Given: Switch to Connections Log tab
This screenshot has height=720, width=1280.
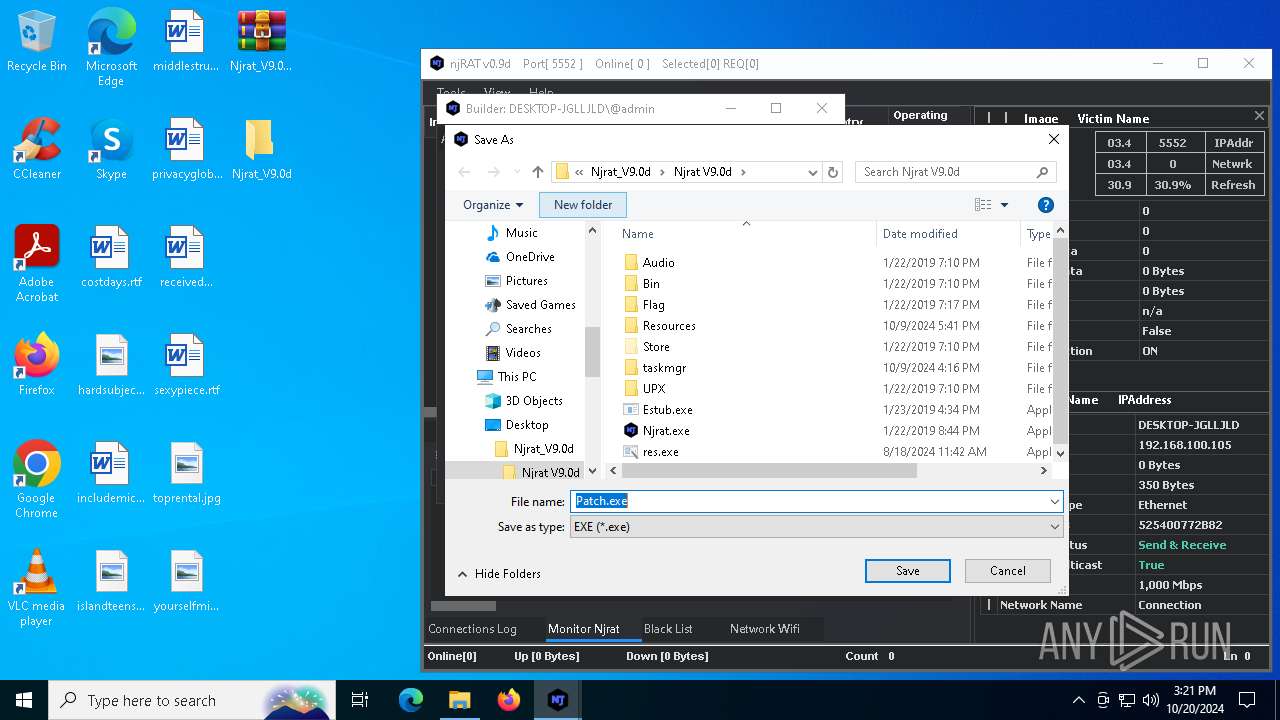Looking at the screenshot, I should [472, 629].
